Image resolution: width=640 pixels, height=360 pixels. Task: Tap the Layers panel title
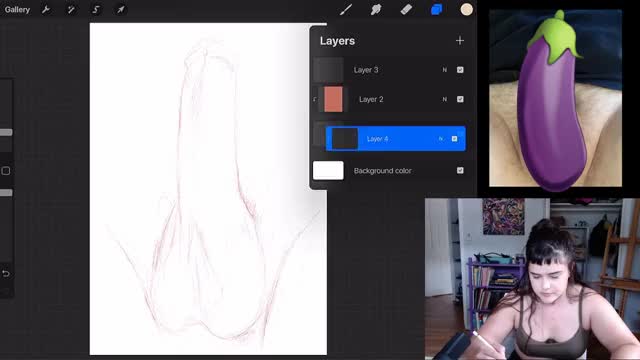coord(337,41)
